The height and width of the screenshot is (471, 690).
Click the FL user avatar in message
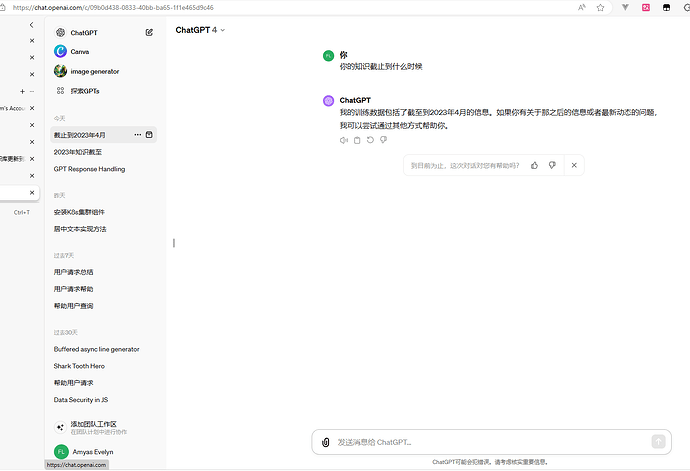coord(328,55)
